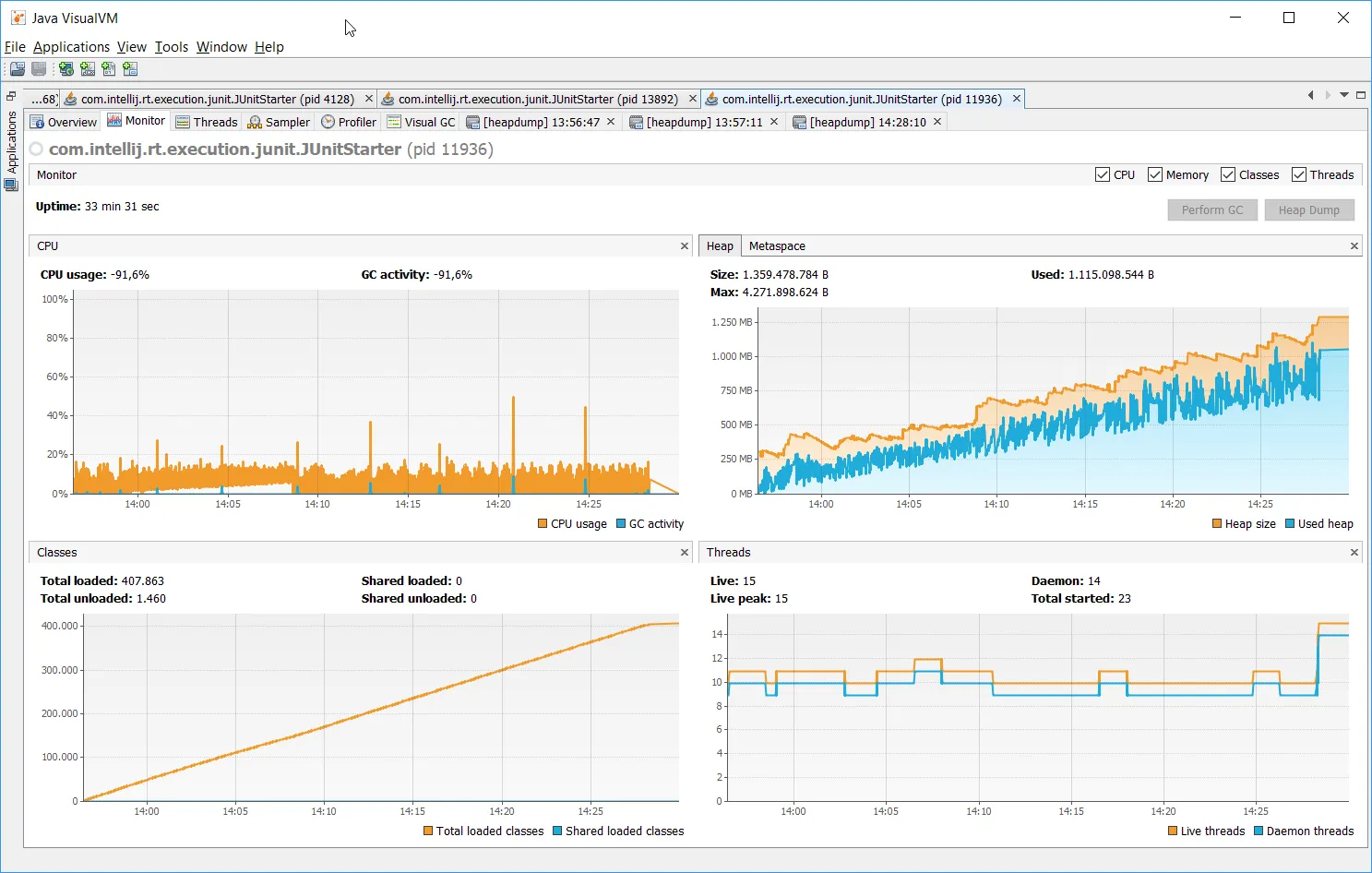Open the View menu

pyautogui.click(x=132, y=47)
